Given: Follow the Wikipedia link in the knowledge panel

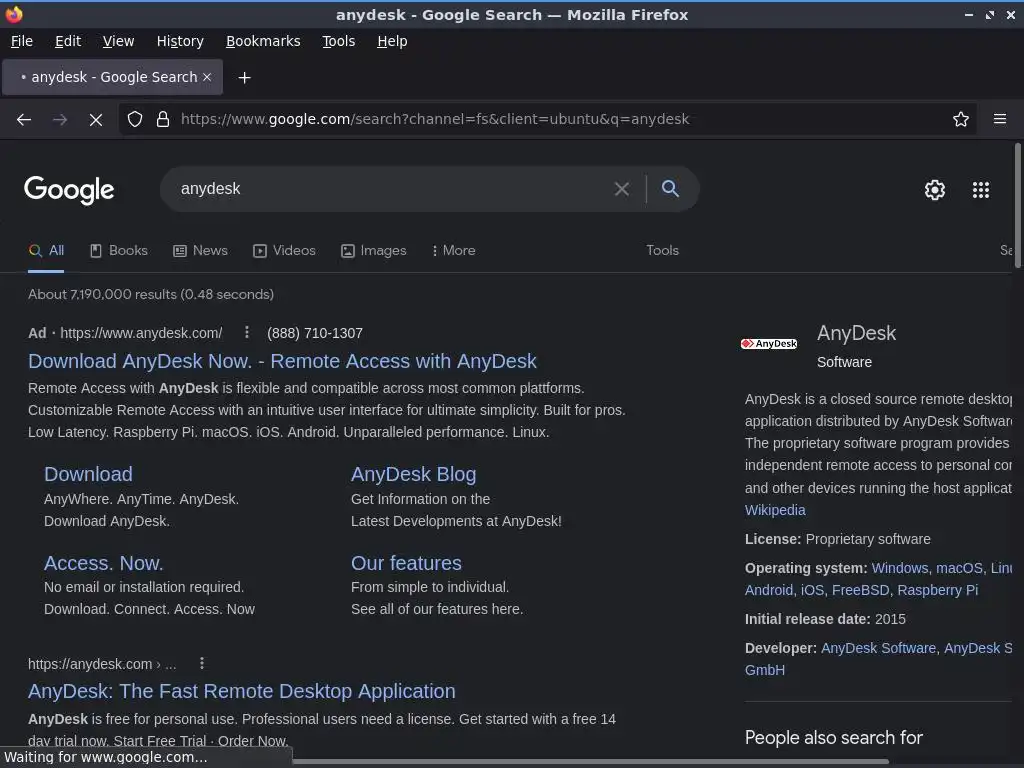Looking at the screenshot, I should click(775, 510).
